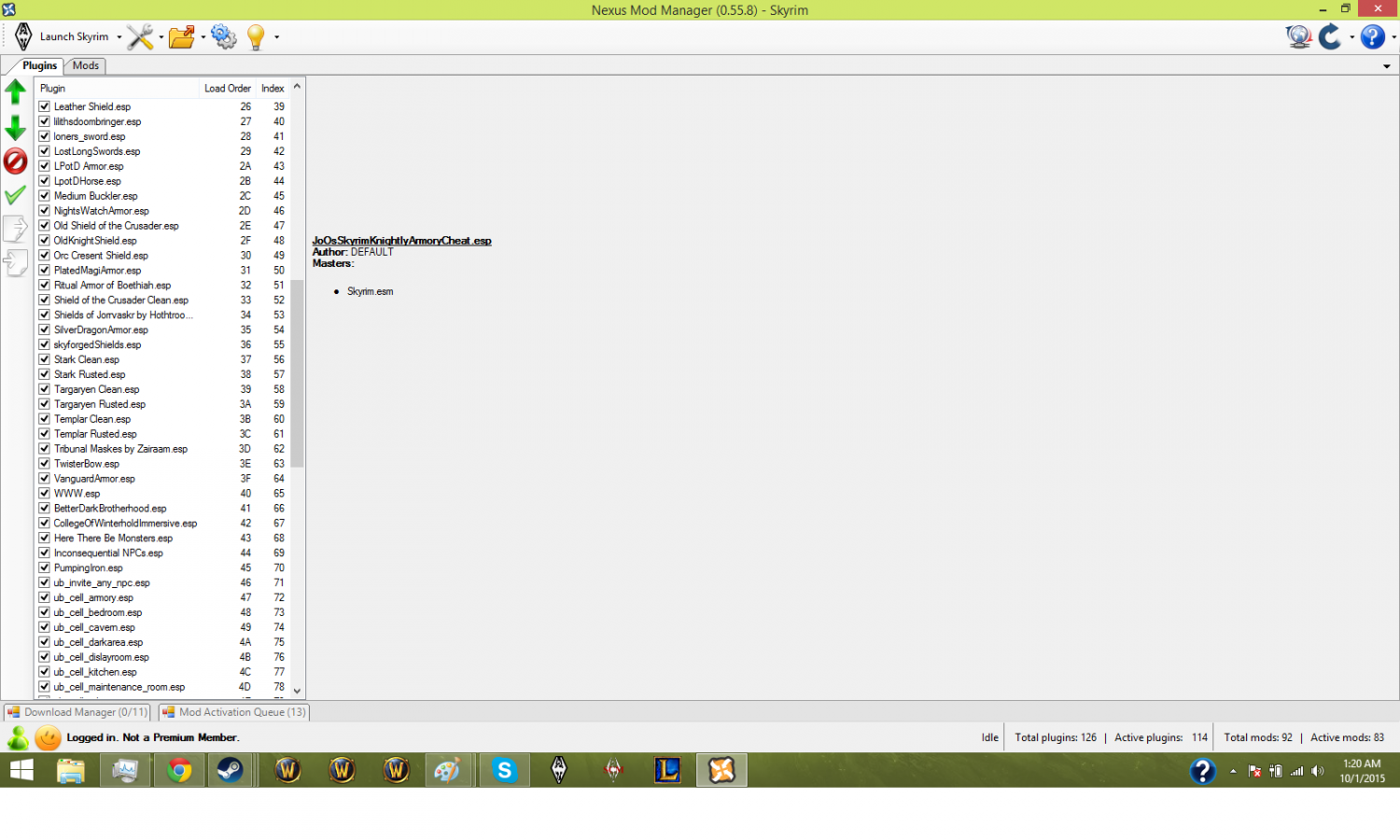Viewport: 1400px width, 840px height.
Task: Click the red disable all plugins icon
Action: [x=16, y=161]
